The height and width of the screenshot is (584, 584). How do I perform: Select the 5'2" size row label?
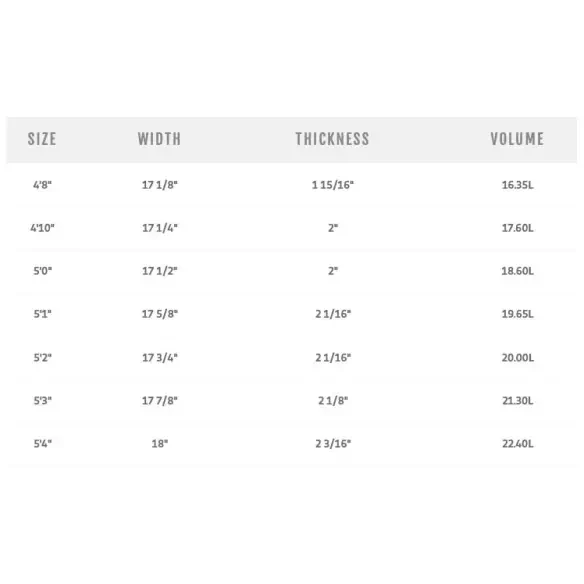pos(42,358)
